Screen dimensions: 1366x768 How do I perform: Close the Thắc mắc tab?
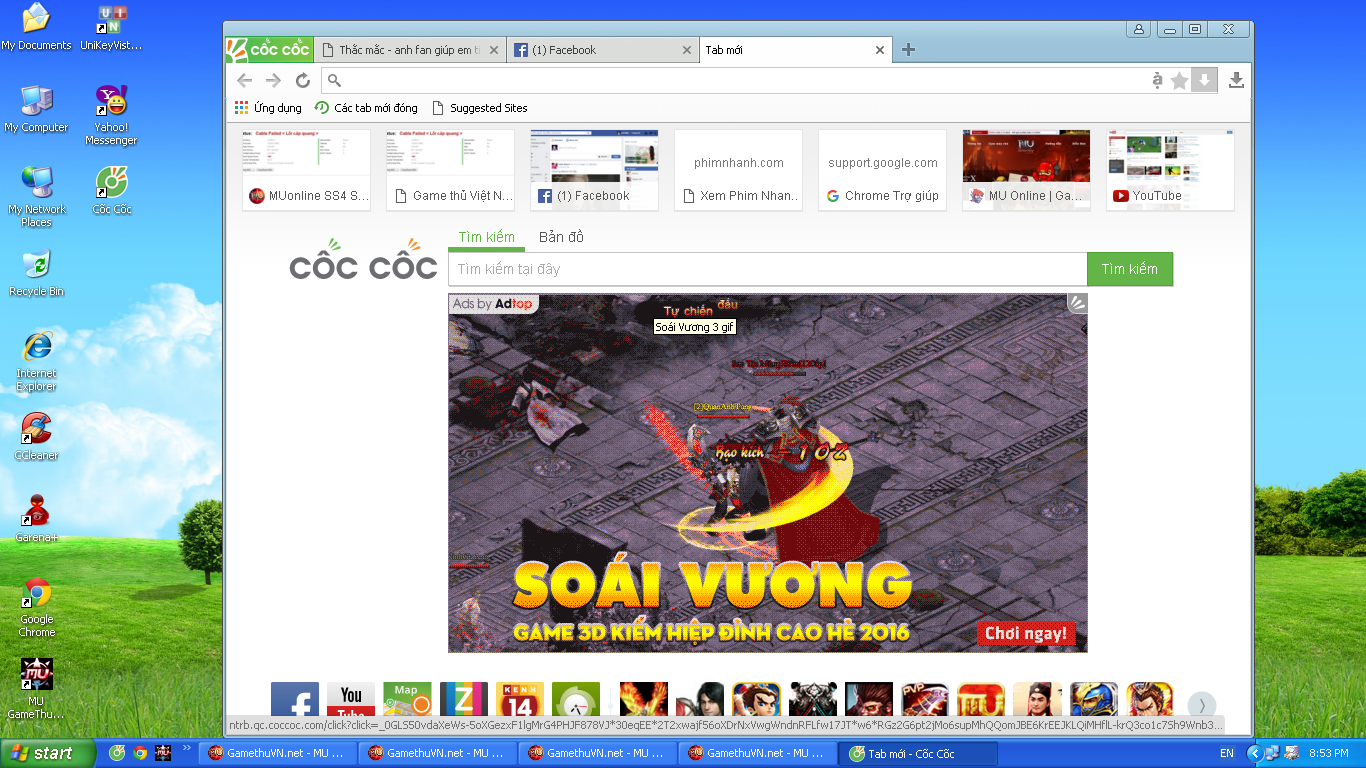coord(493,50)
